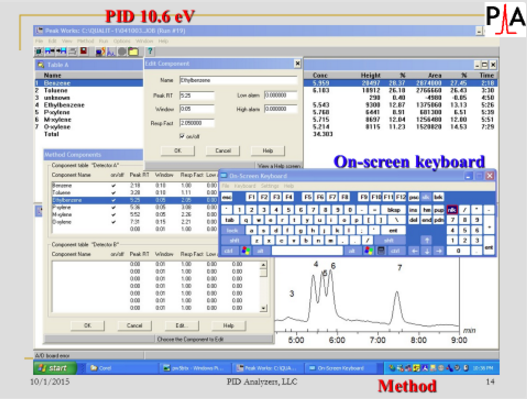Screen dimensions: 527x399
Task: Click the Peak RT input field
Action: tap(197, 95)
